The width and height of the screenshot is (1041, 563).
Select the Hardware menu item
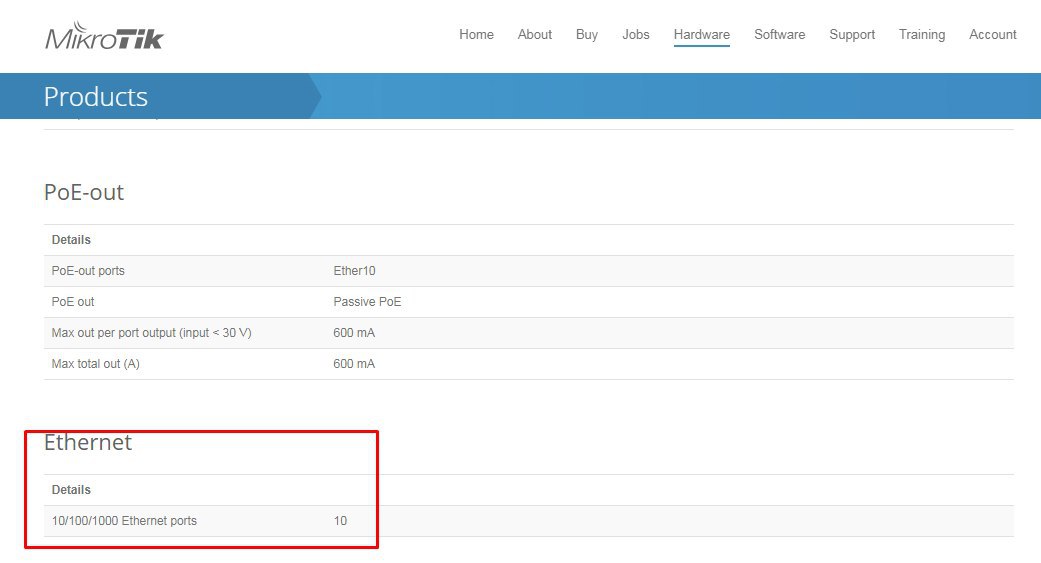point(702,35)
